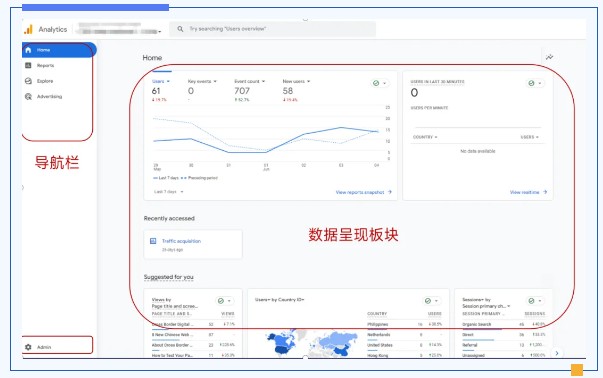Open the Traffic acquisition recent card
This screenshot has width=603, height=378.
click(193, 244)
